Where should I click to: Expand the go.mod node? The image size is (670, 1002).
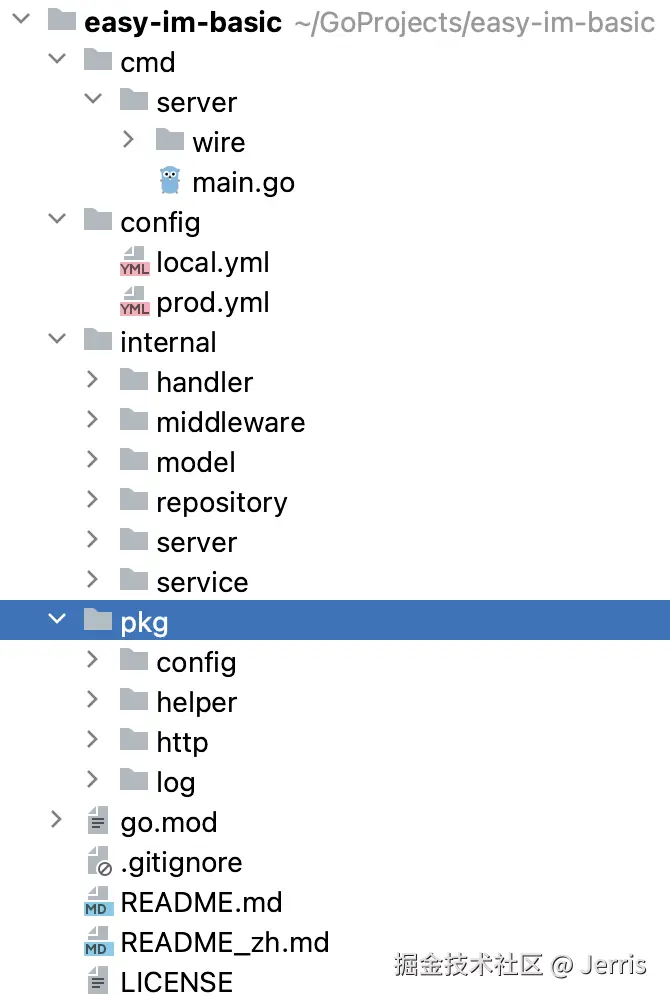click(x=57, y=821)
